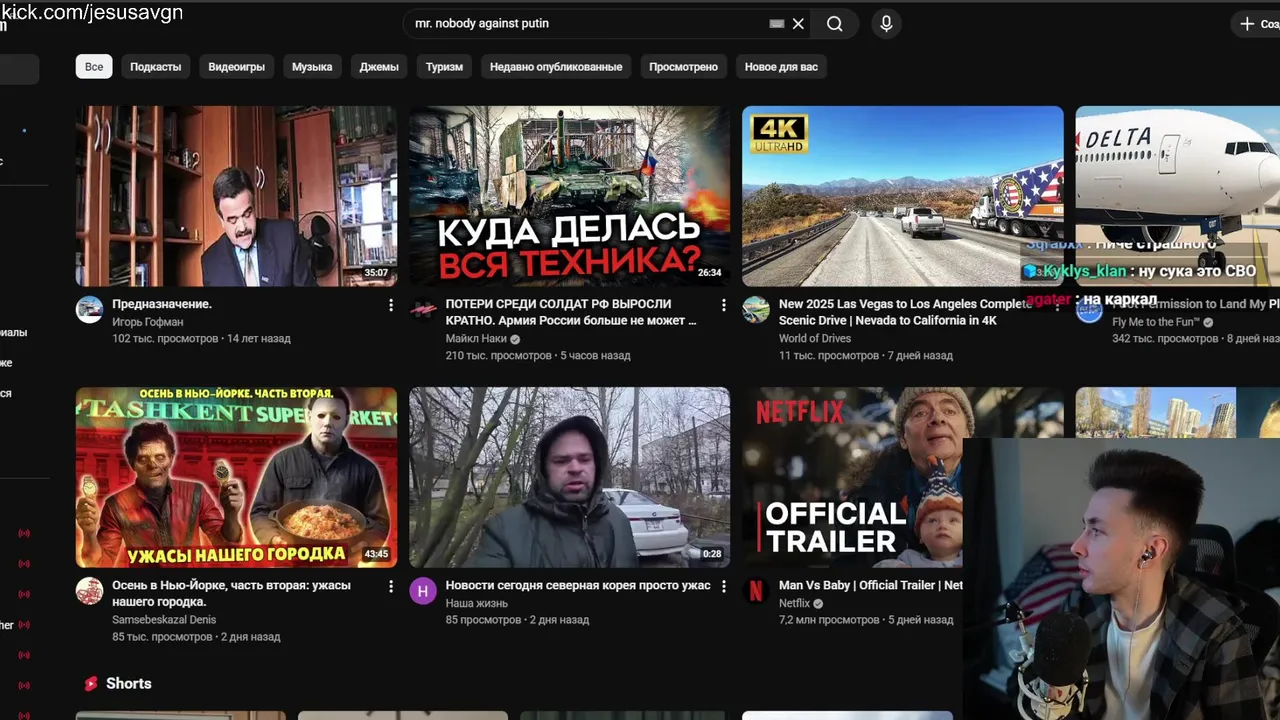This screenshot has height=720, width=1280.
Task: Open Наша жизнь channel avatar with letter H
Action: tap(422, 591)
